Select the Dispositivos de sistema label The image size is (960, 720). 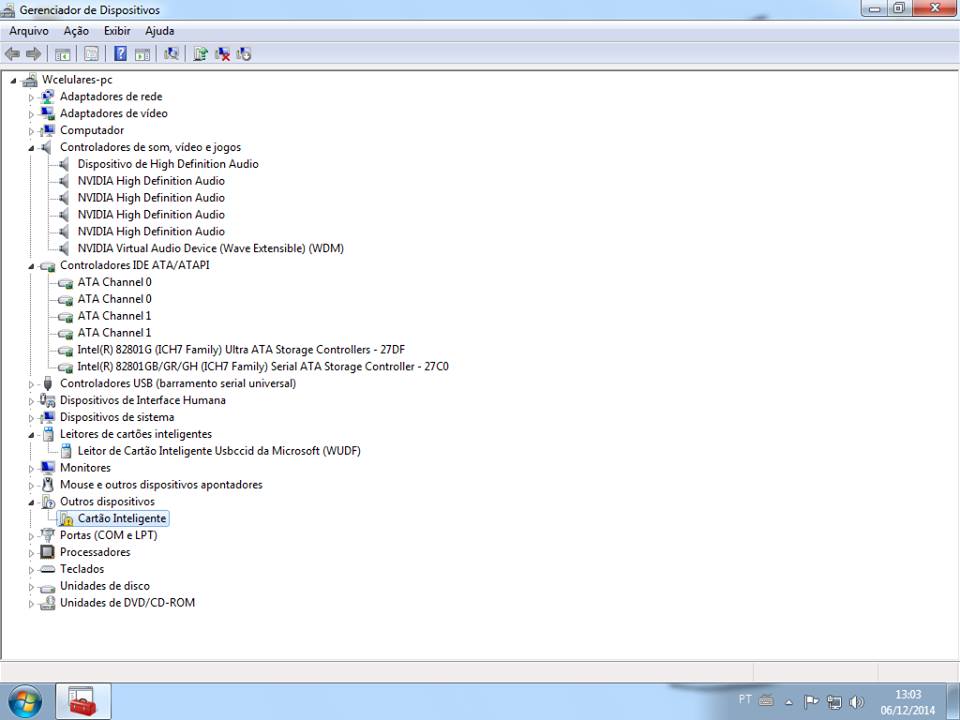pyautogui.click(x=117, y=418)
